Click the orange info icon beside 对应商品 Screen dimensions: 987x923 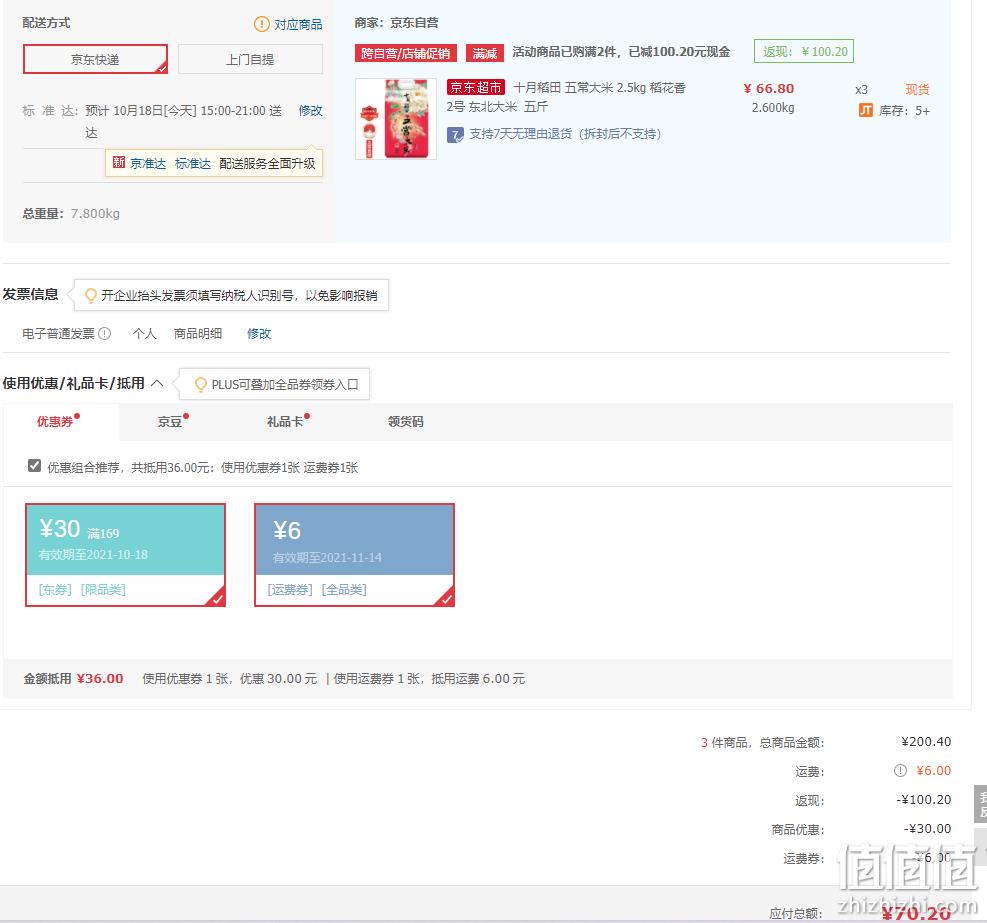point(261,24)
